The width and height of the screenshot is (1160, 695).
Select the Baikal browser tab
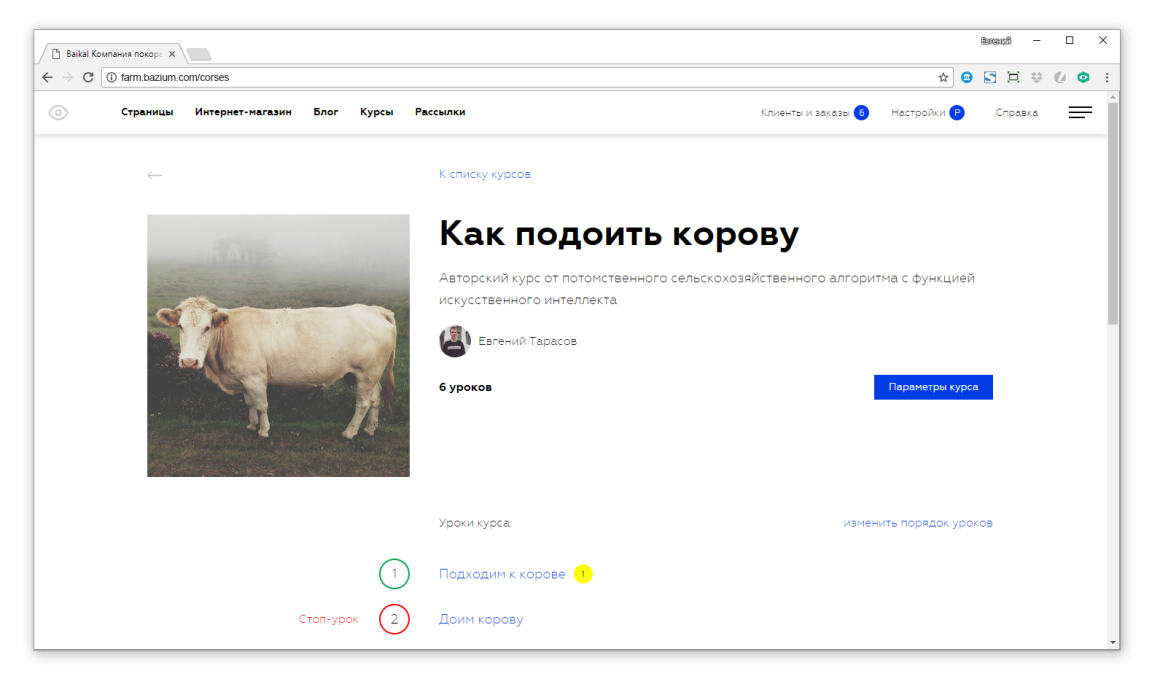[x=112, y=54]
